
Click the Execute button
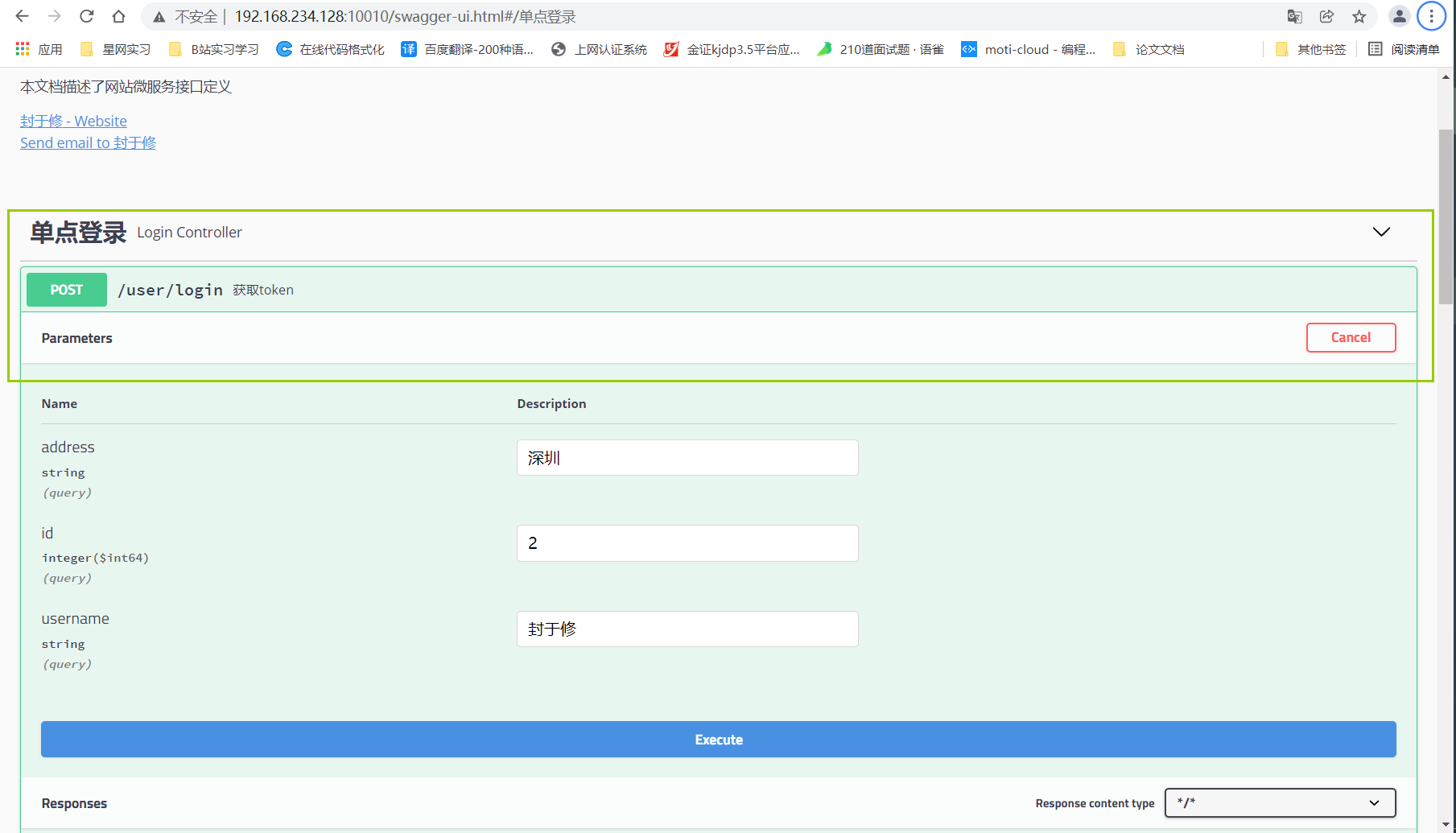click(718, 739)
